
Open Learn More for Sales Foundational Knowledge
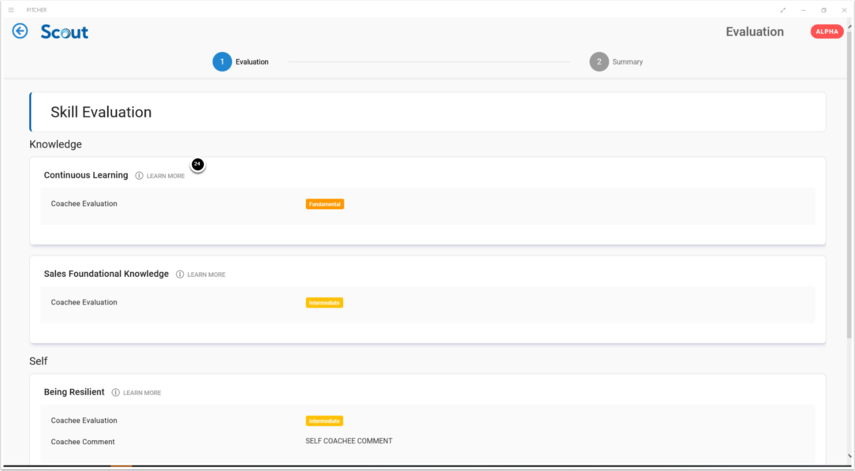click(x=206, y=274)
